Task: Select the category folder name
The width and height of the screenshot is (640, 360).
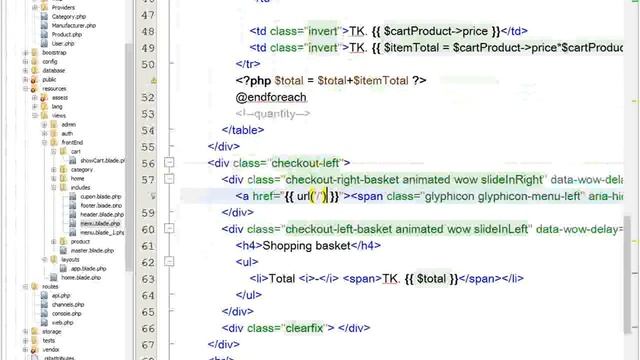Action: 82,169
